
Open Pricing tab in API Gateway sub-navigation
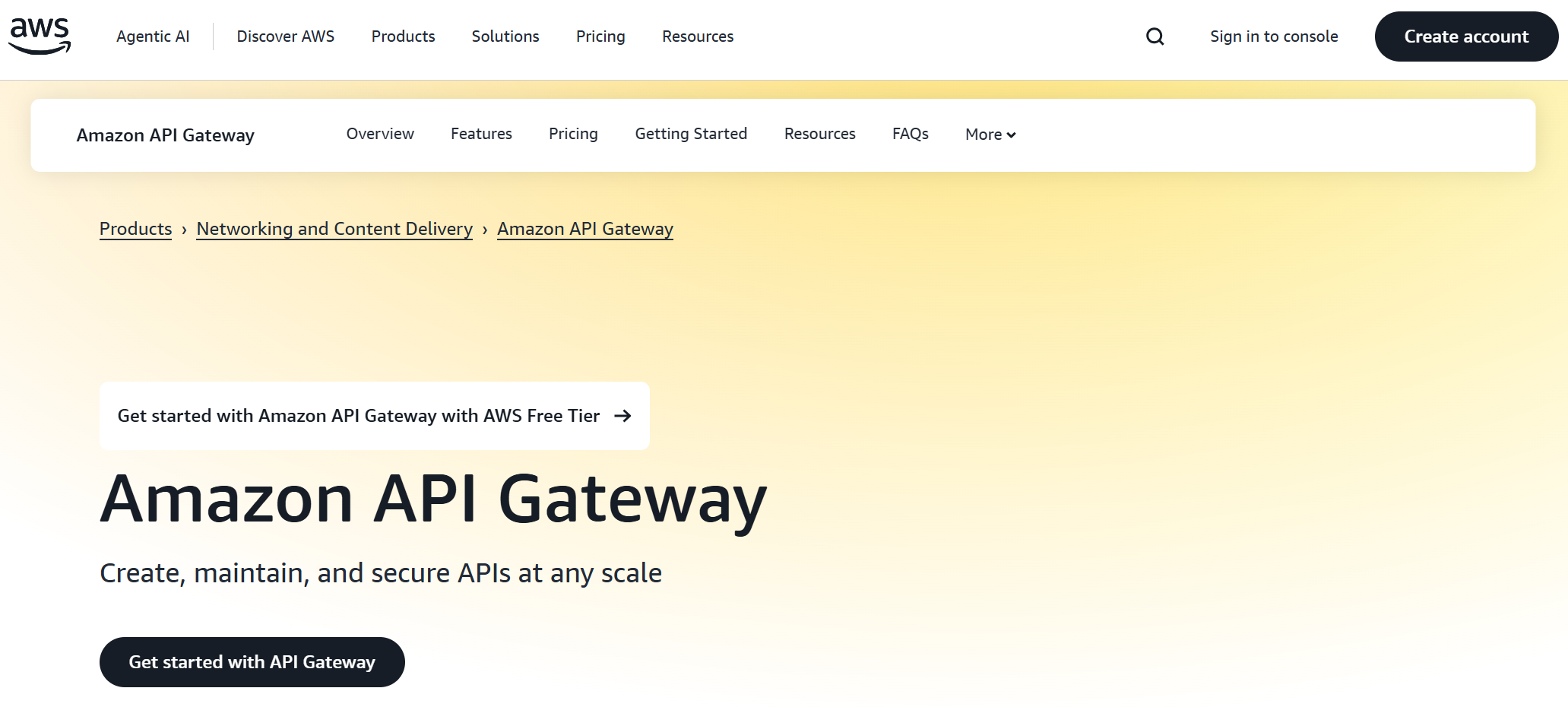pyautogui.click(x=573, y=134)
